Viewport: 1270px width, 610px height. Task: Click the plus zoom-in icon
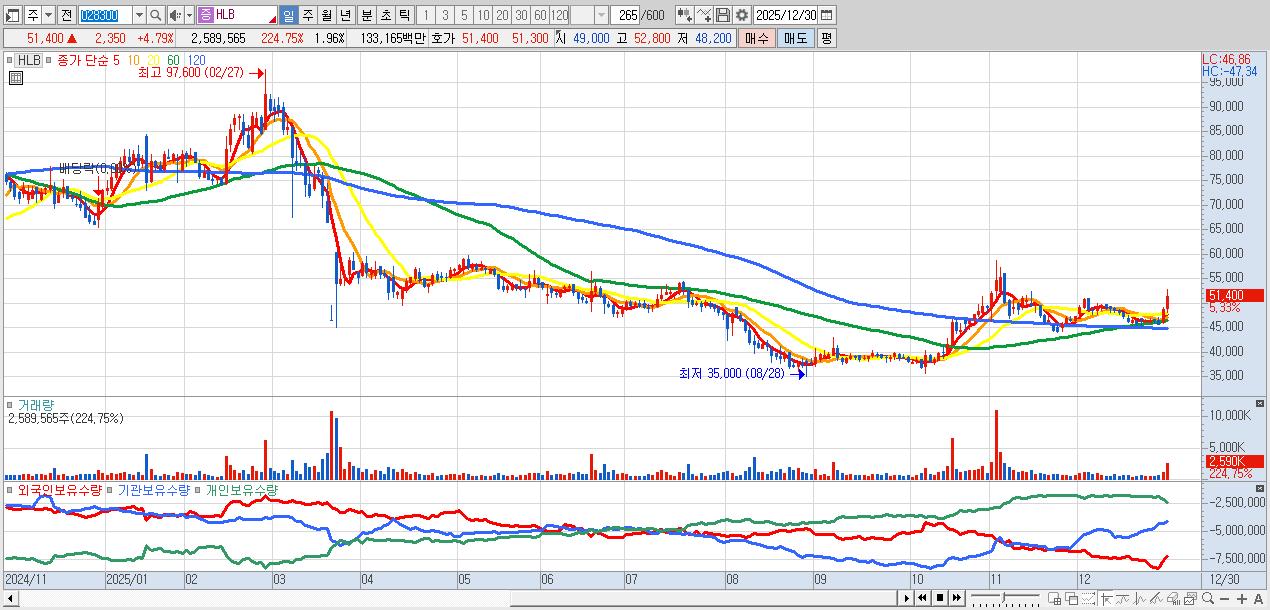(1242, 598)
